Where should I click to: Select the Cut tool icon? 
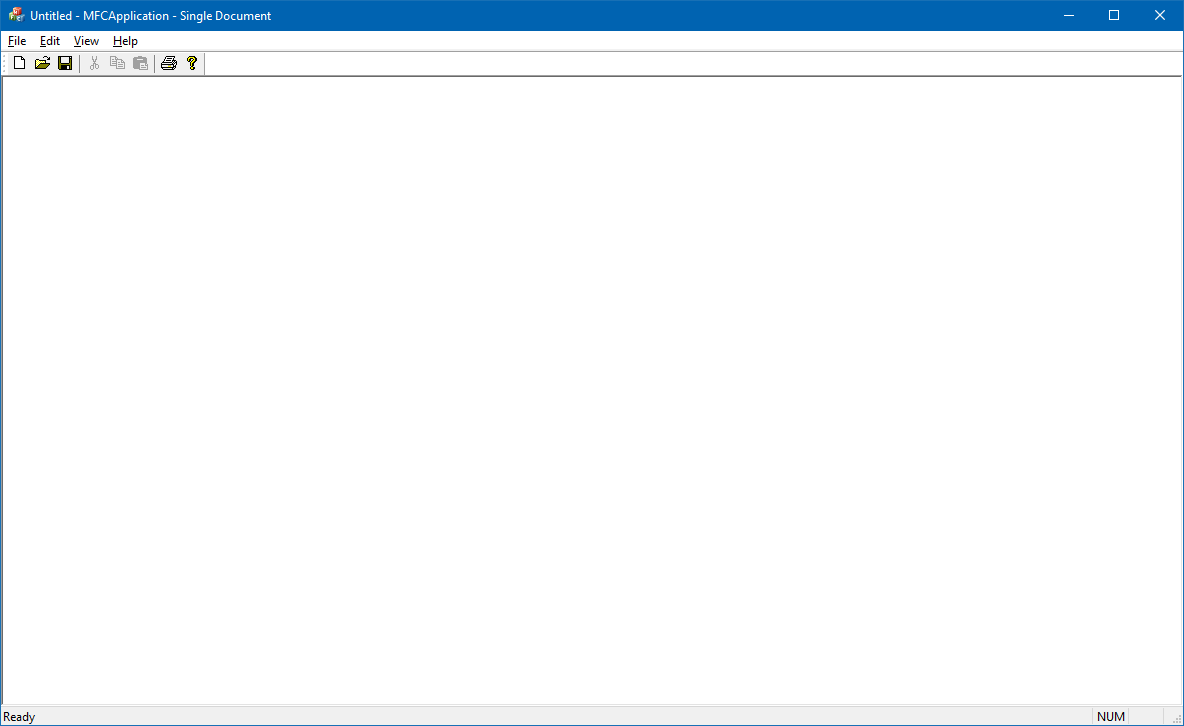coord(94,62)
